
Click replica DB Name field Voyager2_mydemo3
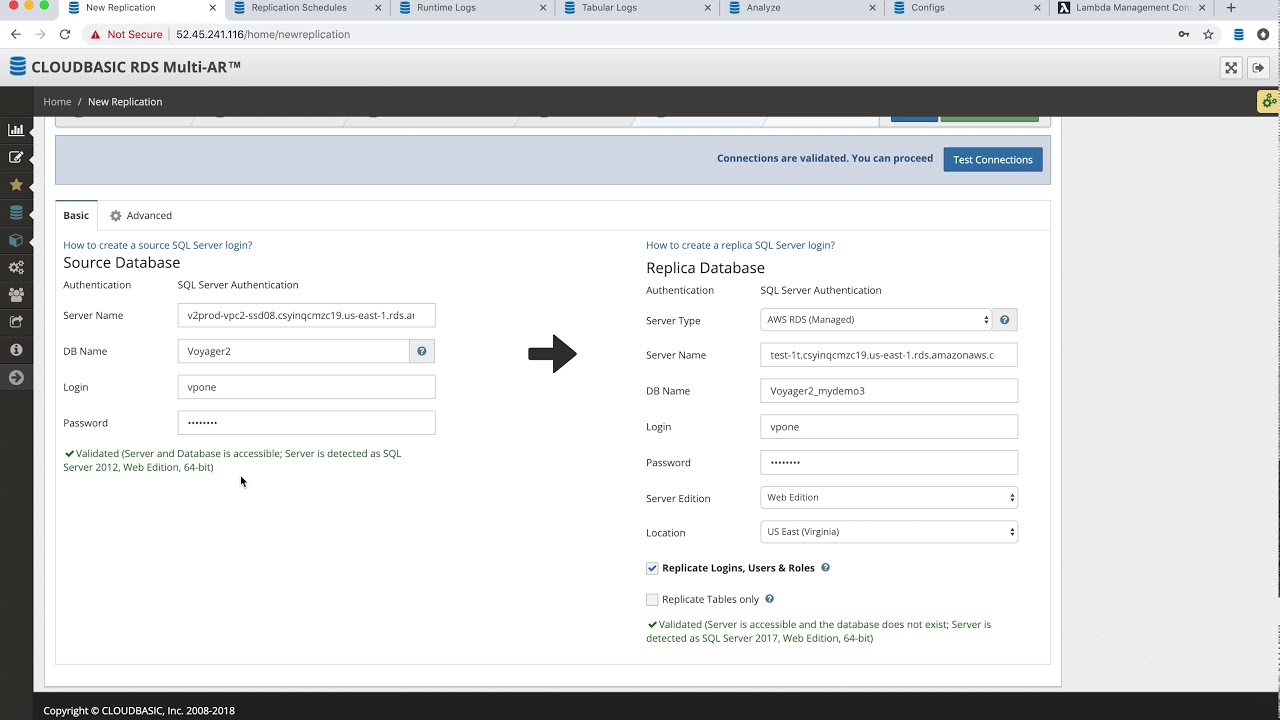coord(889,391)
